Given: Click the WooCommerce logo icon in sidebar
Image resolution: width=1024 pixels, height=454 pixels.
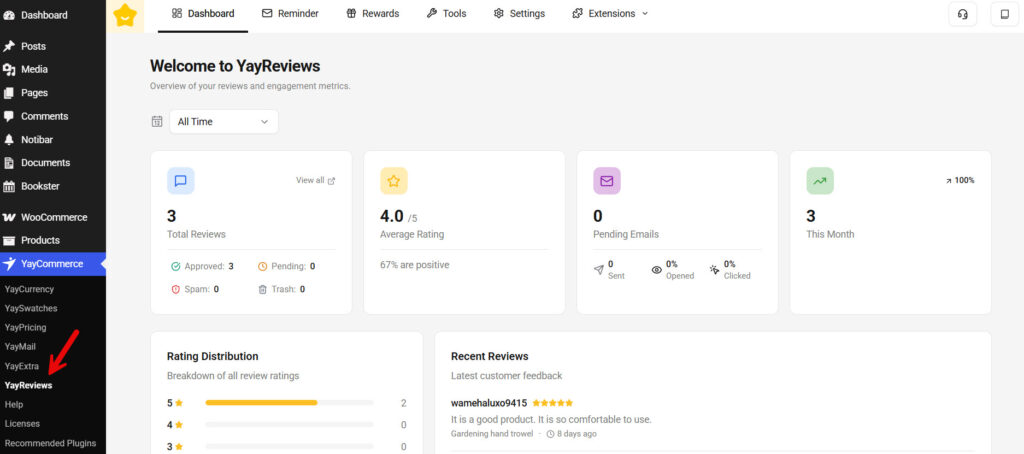Looking at the screenshot, I should point(9,218).
